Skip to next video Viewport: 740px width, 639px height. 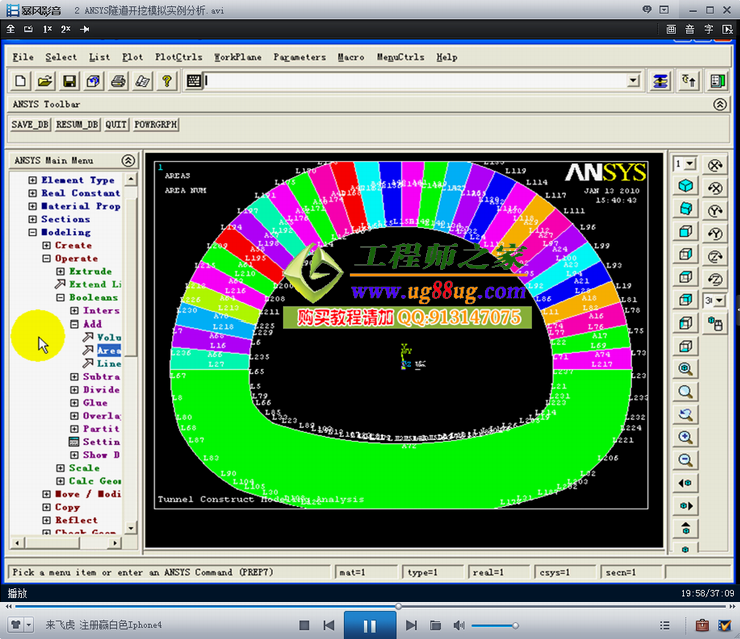click(411, 625)
